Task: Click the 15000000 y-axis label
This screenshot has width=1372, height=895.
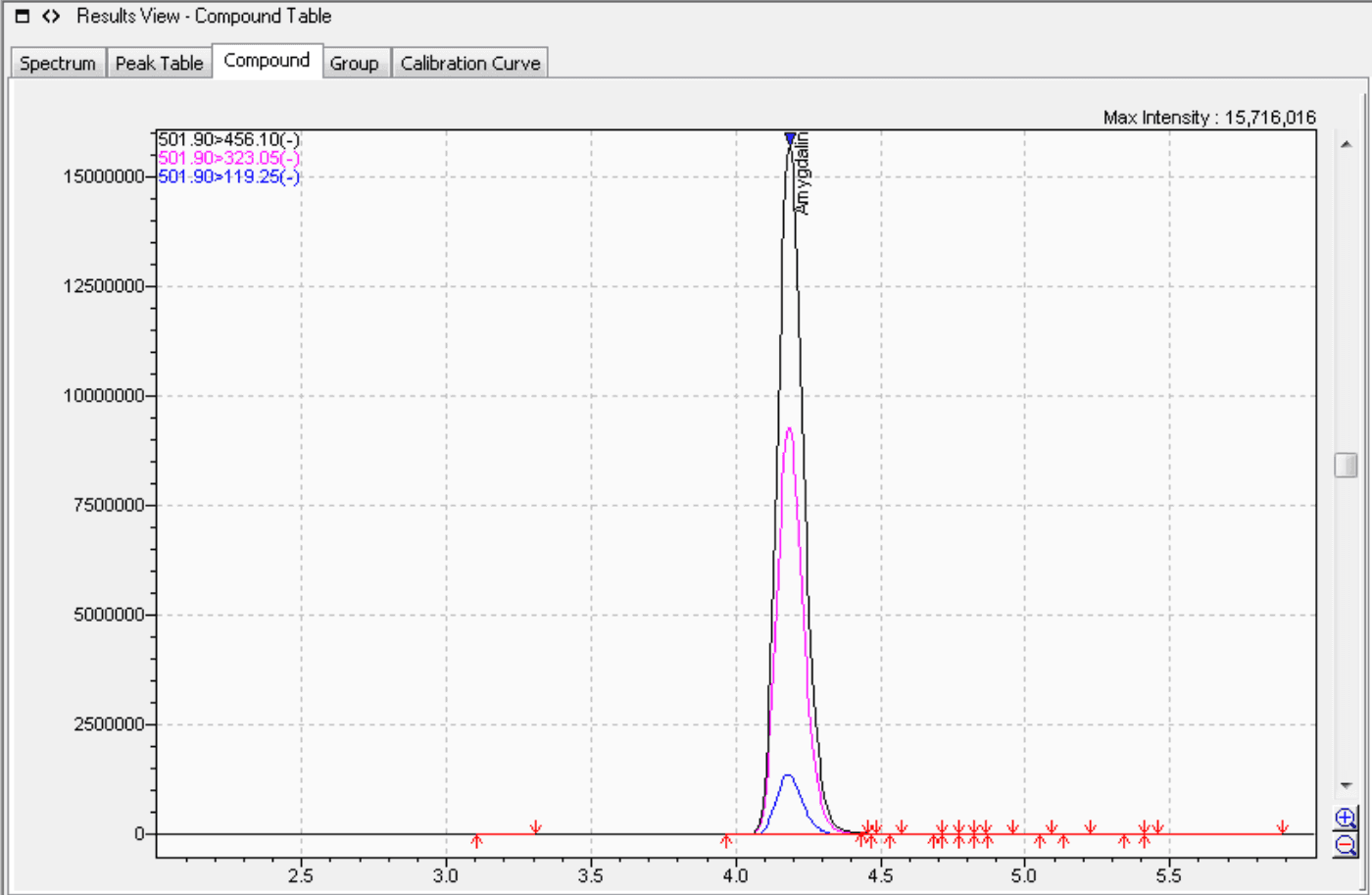Action: (103, 177)
